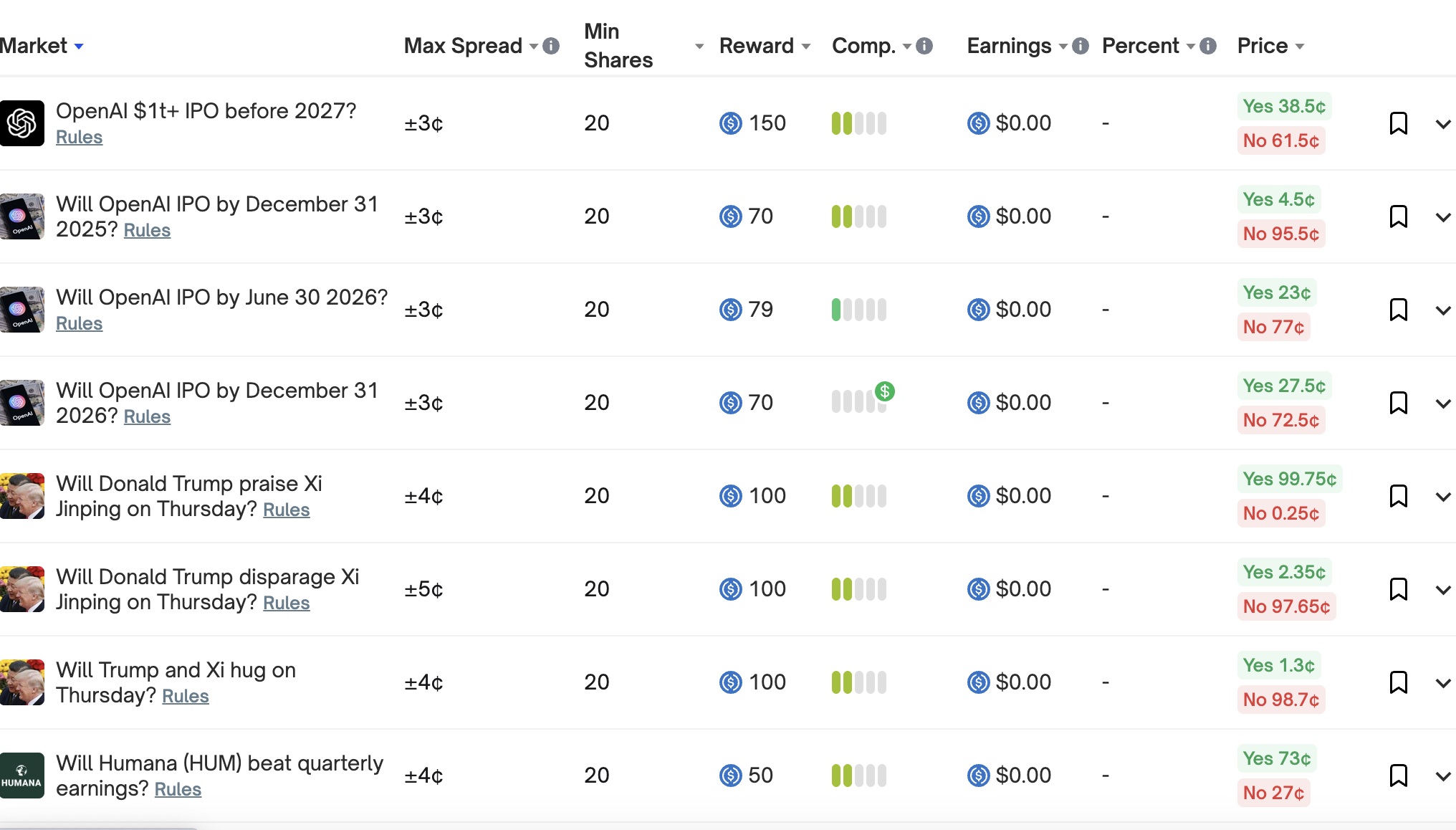Expand the Trump praise Xi Jinping row
1456x830 pixels.
click(x=1443, y=497)
